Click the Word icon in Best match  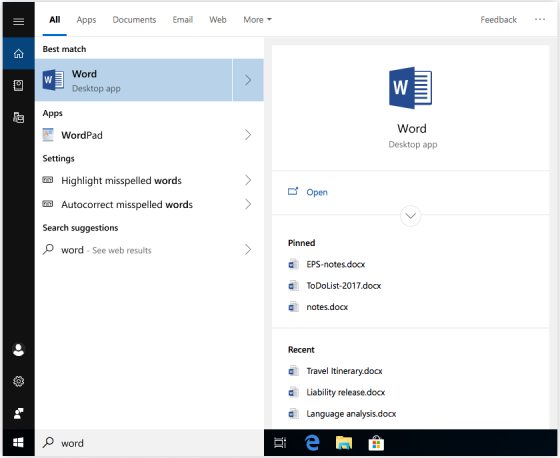click(x=53, y=80)
